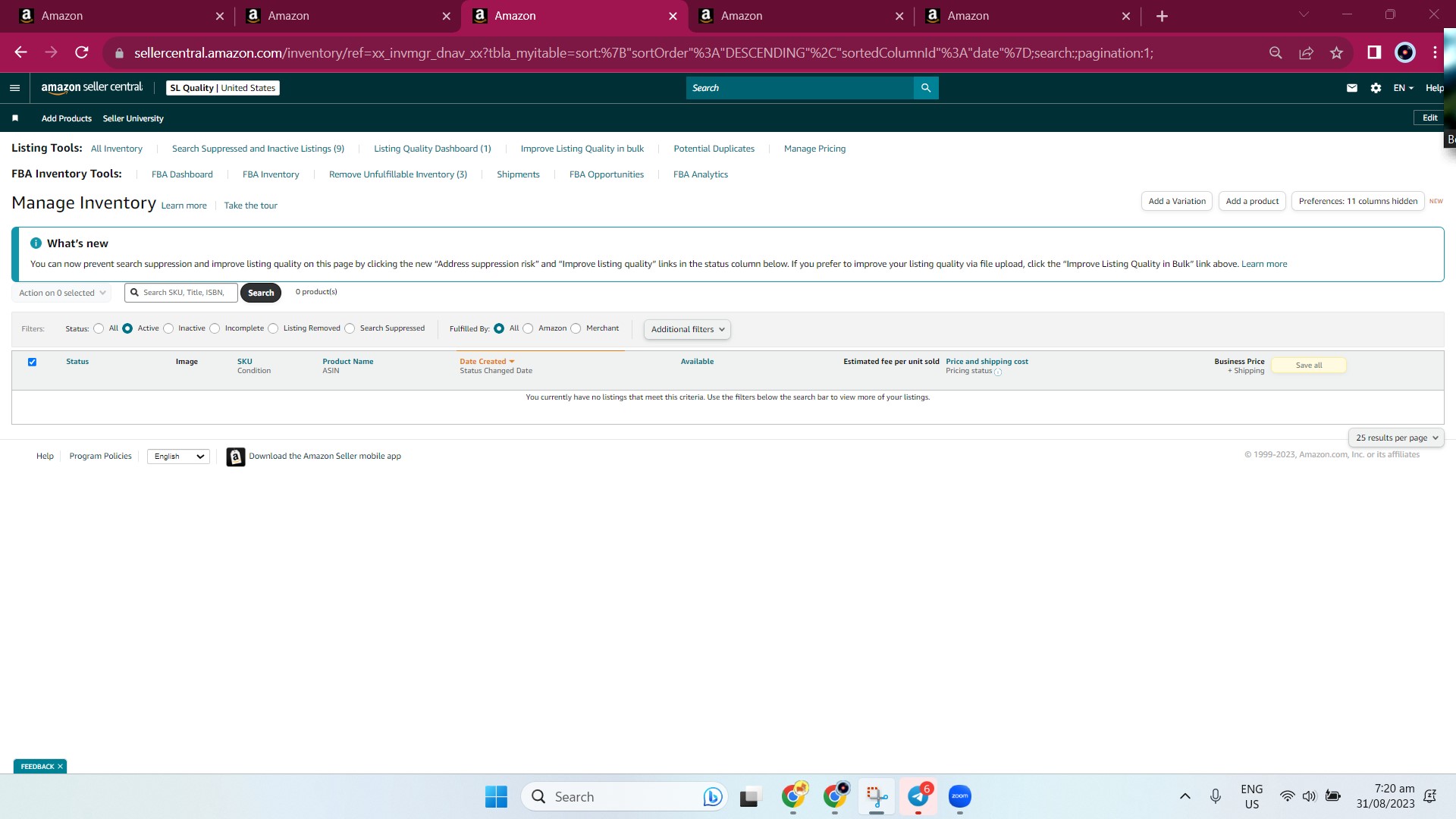Toggle the browser side panel icon
The height and width of the screenshot is (819, 1456).
[x=1374, y=52]
